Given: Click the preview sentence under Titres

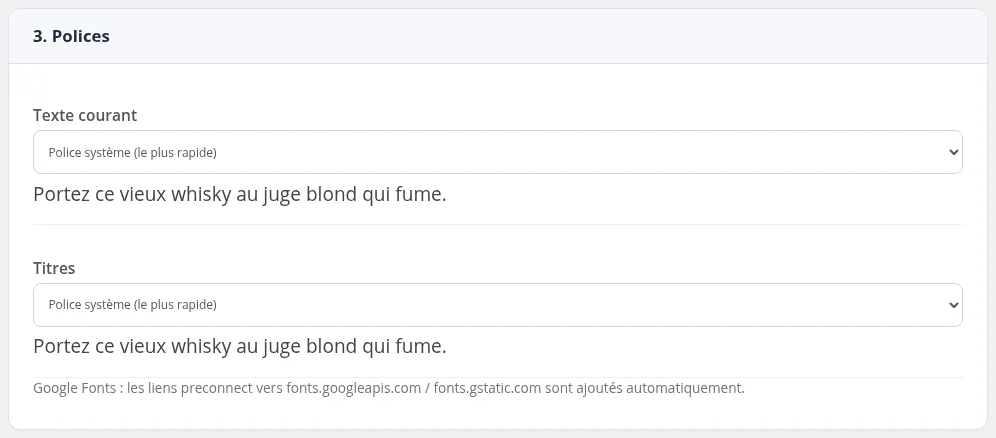Looking at the screenshot, I should (x=239, y=347).
